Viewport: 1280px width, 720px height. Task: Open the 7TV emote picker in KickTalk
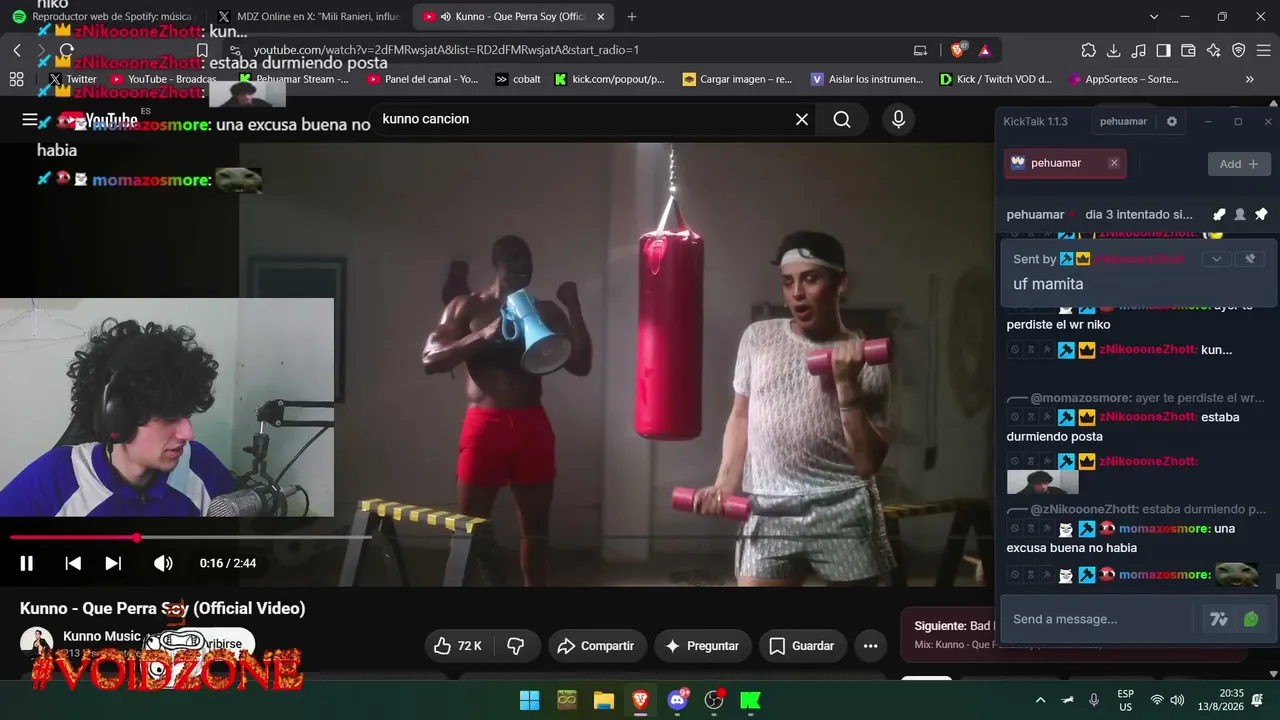(x=1218, y=619)
